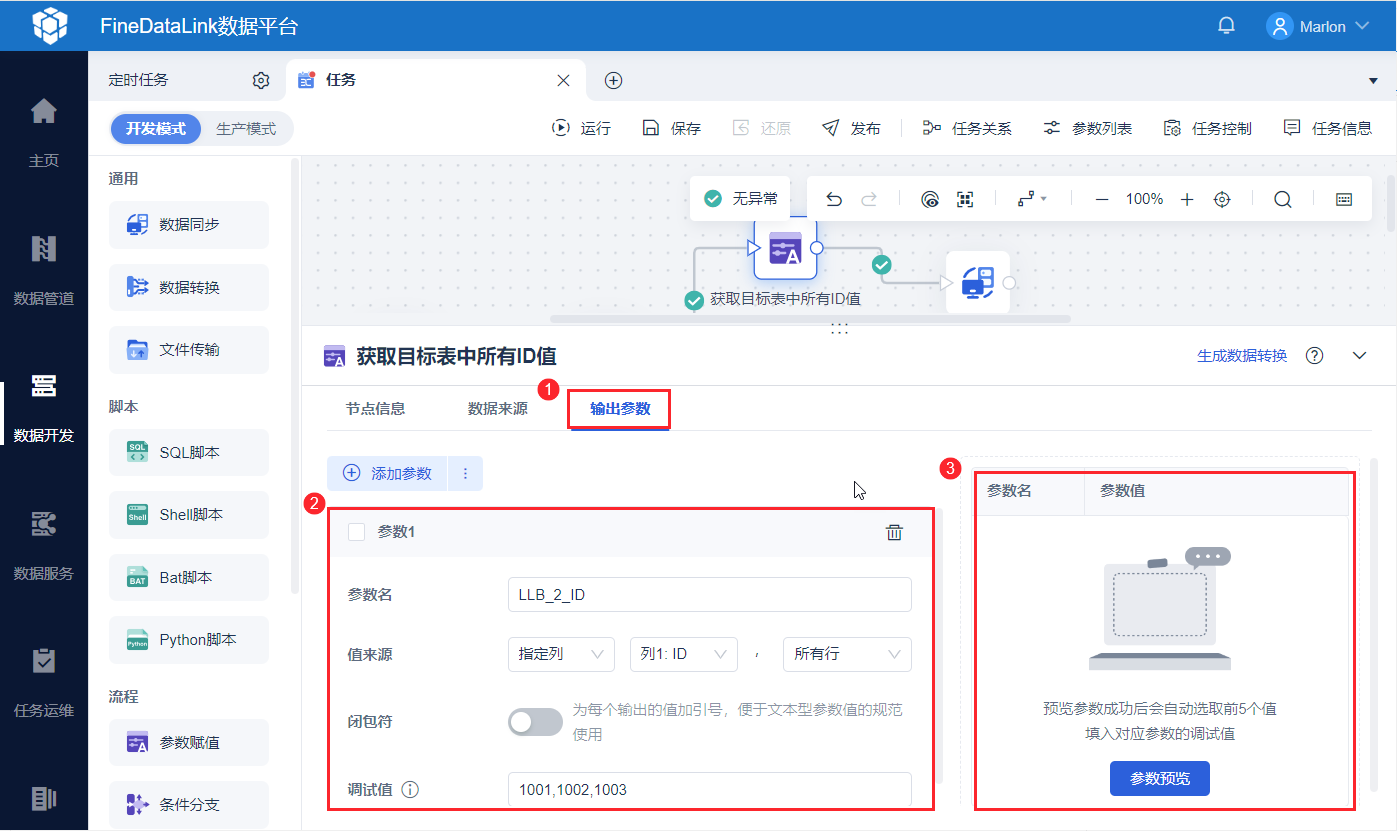Click the canvas overview eye icon
1397x831 pixels.
pyautogui.click(x=930, y=199)
